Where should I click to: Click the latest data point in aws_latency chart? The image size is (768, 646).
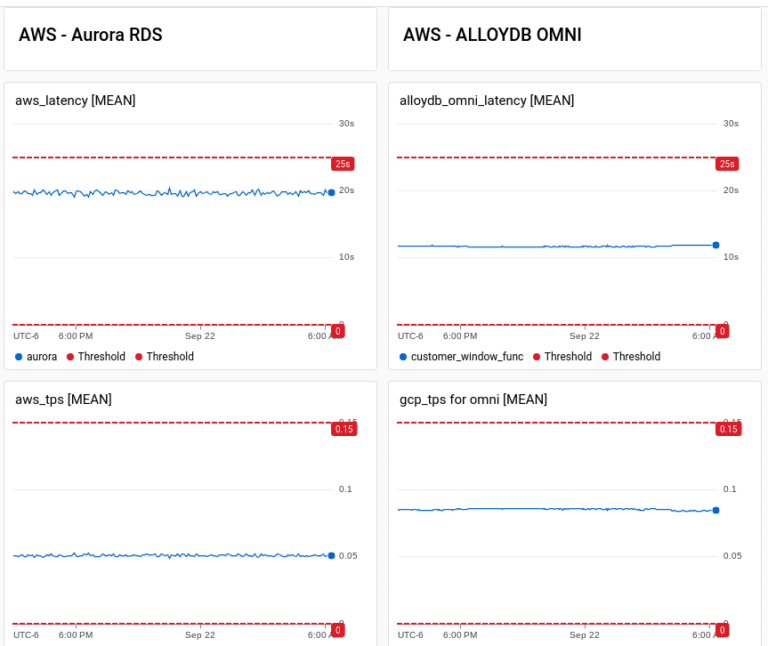click(x=332, y=192)
